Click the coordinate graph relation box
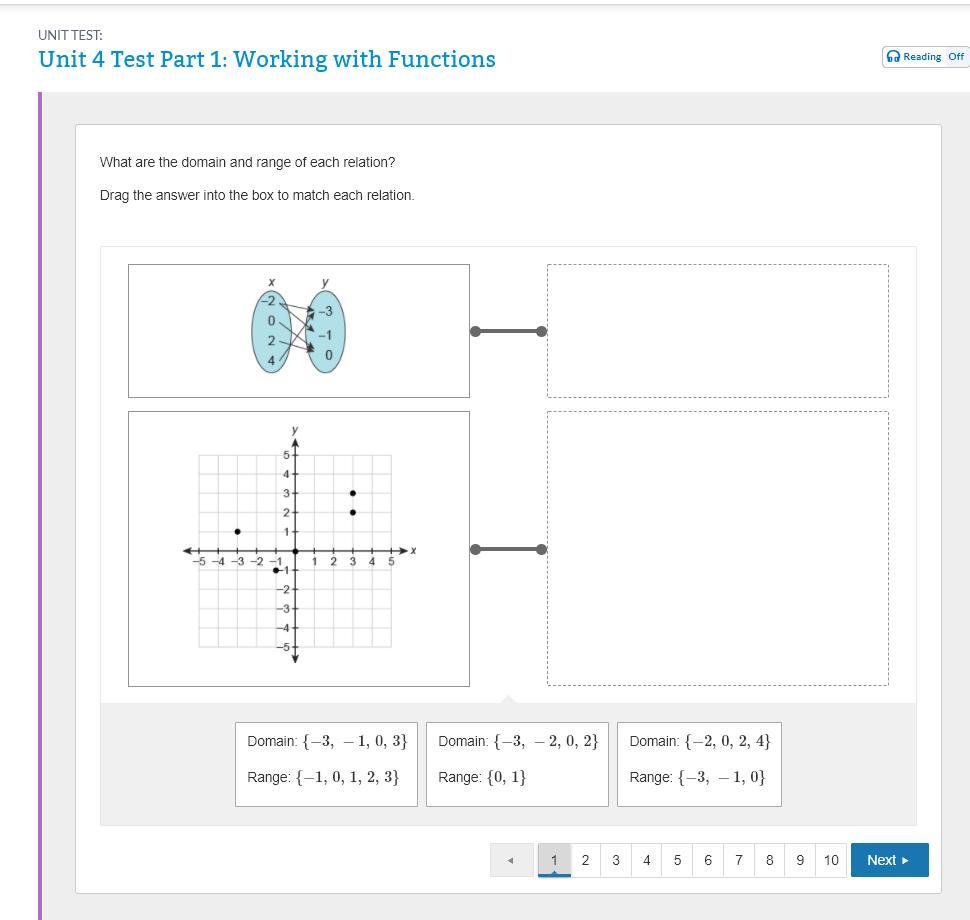970x920 pixels. [x=298, y=549]
